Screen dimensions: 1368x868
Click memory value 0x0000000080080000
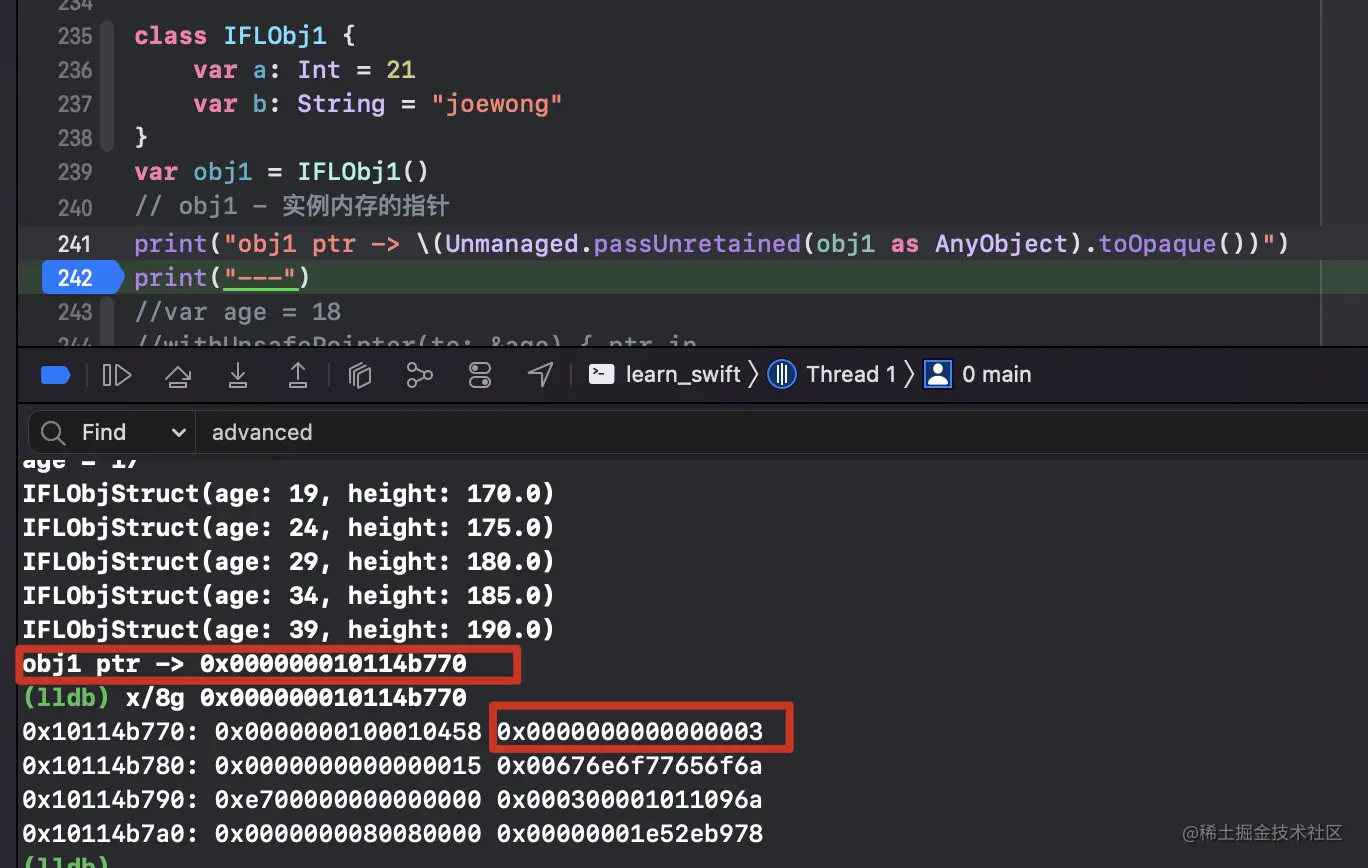[348, 834]
